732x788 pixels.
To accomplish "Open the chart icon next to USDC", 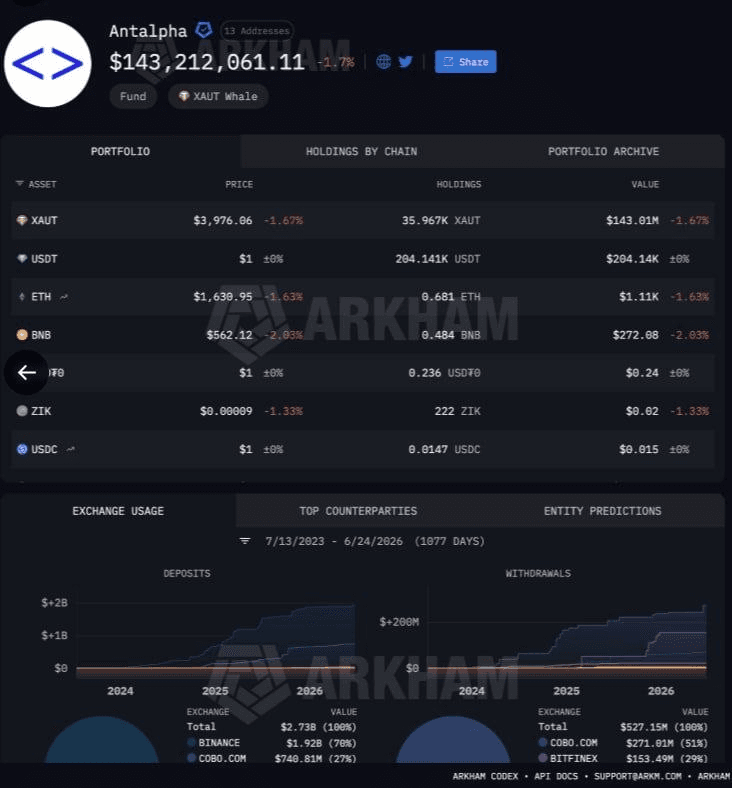I will tap(70, 449).
